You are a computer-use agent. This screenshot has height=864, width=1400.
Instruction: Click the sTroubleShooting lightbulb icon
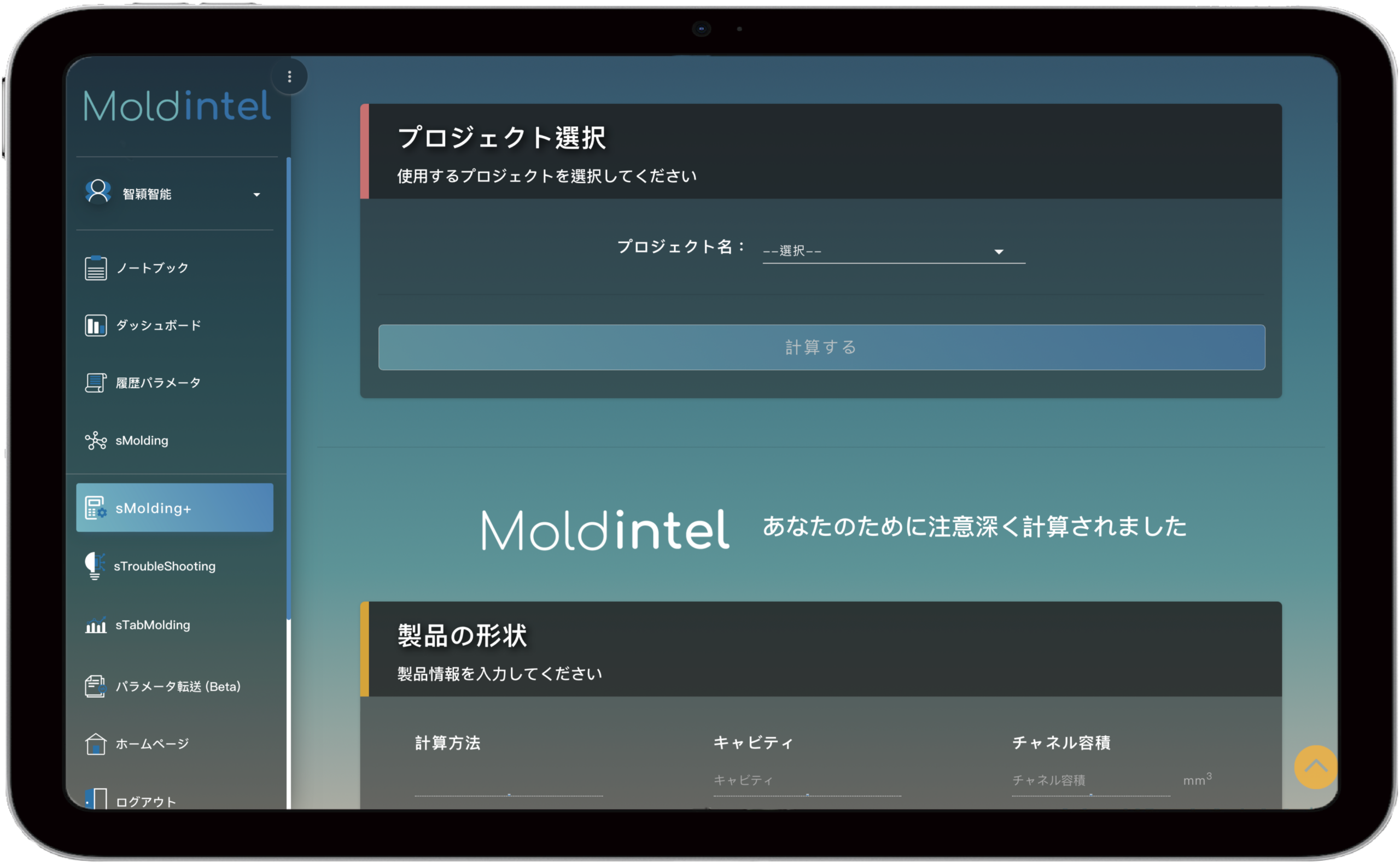(94, 566)
